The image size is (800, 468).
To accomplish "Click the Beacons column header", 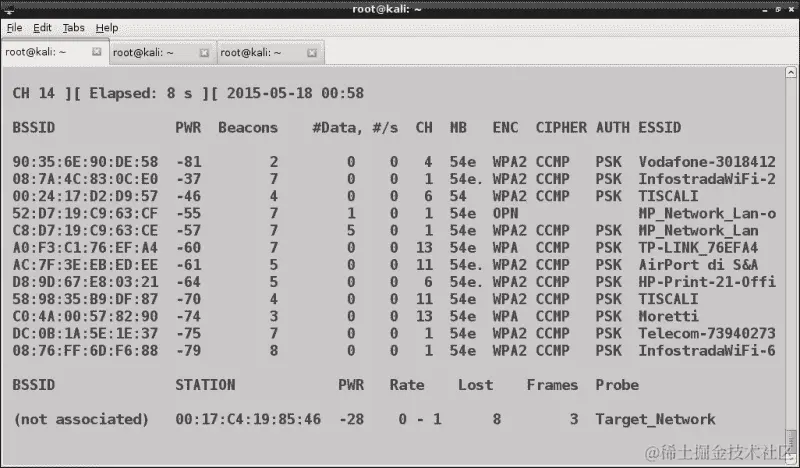I will (x=248, y=128).
